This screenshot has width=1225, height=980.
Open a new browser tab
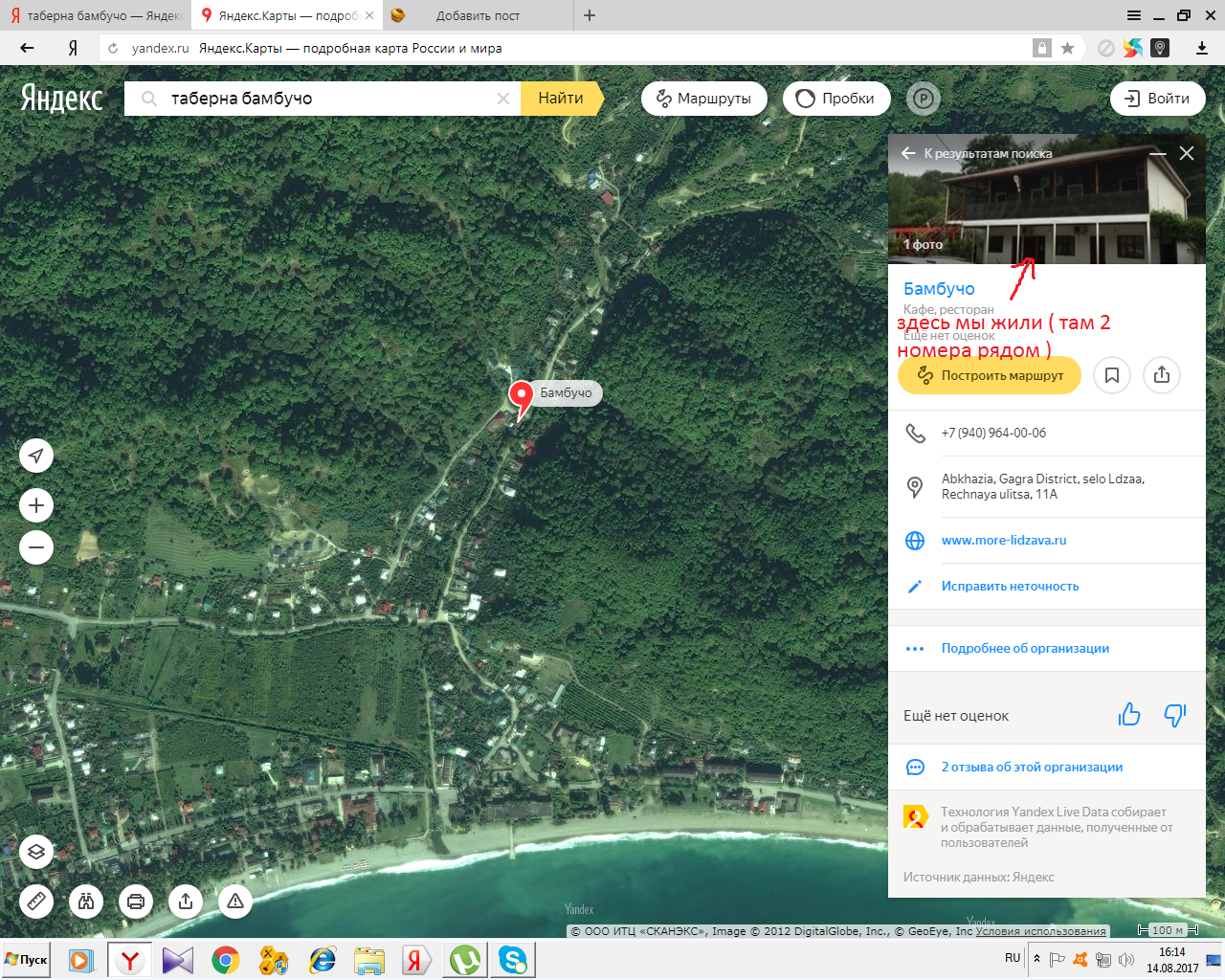590,15
